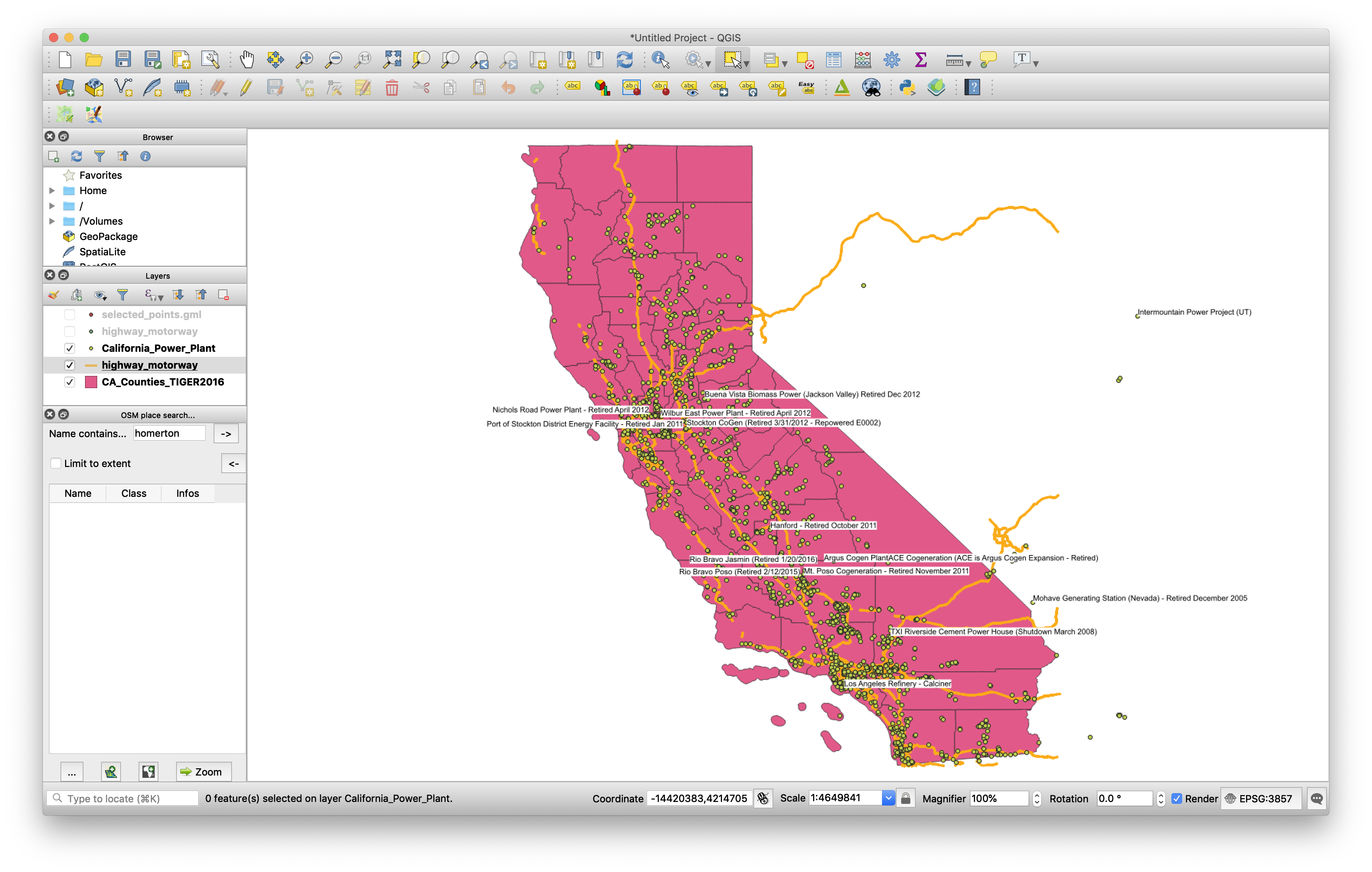
Task: Select the Pan Map hand tool
Action: (246, 59)
